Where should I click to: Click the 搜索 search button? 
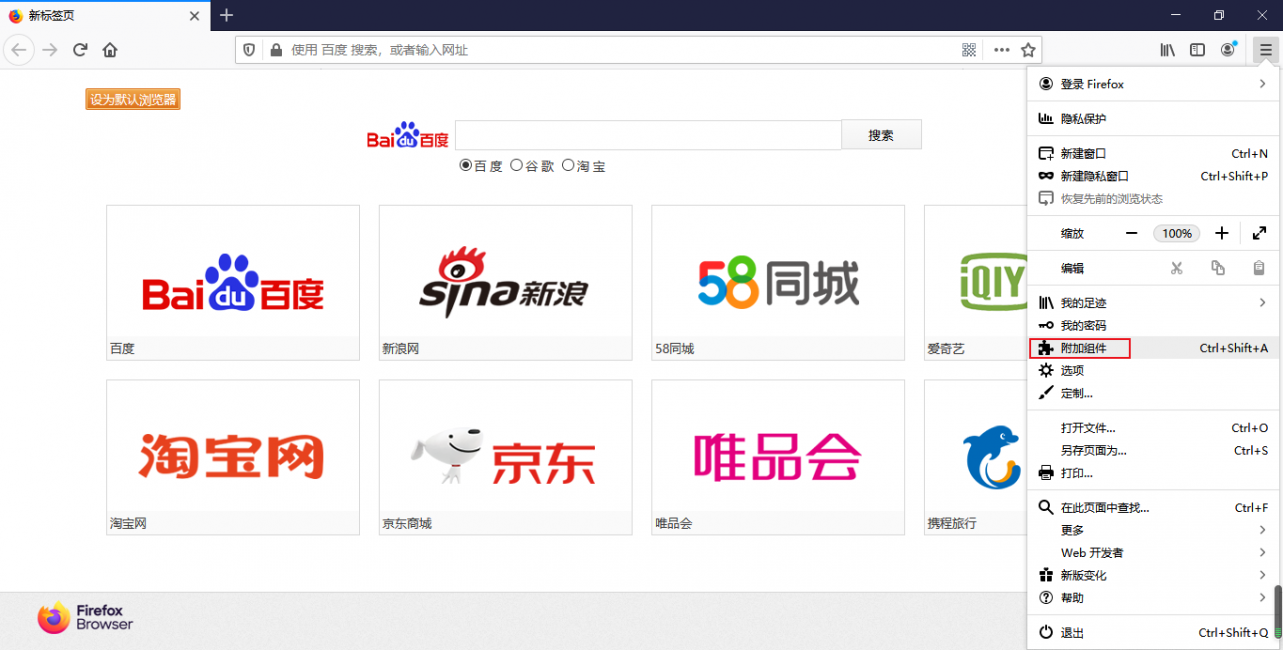(881, 135)
